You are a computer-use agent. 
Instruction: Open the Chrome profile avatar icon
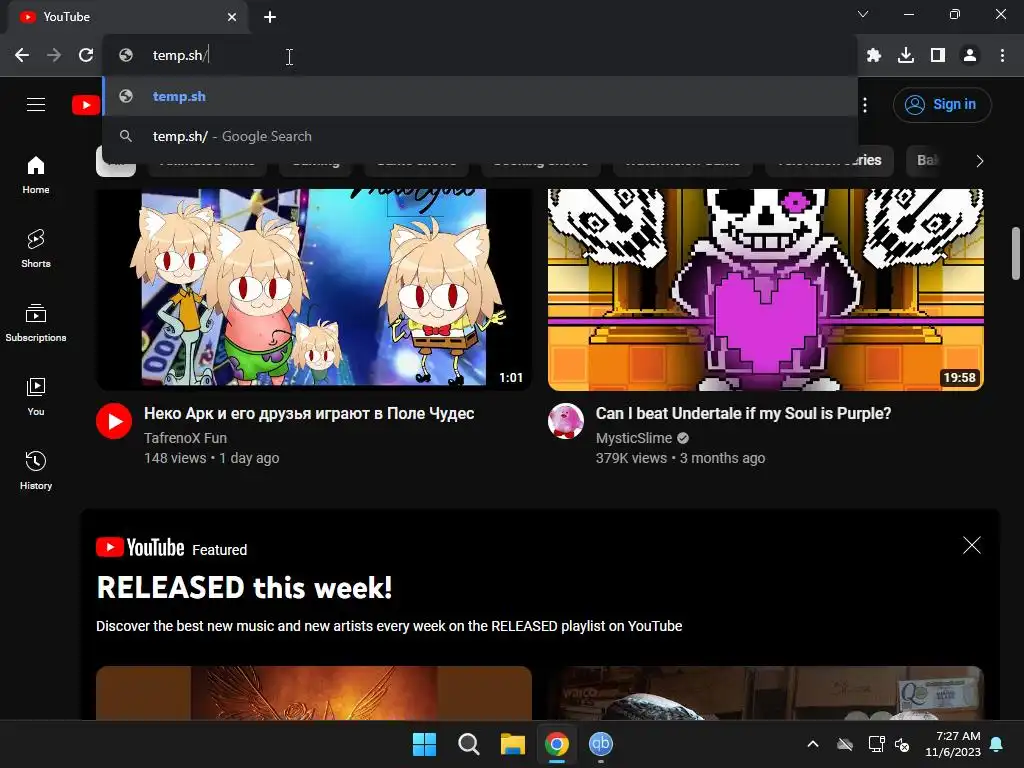click(970, 56)
